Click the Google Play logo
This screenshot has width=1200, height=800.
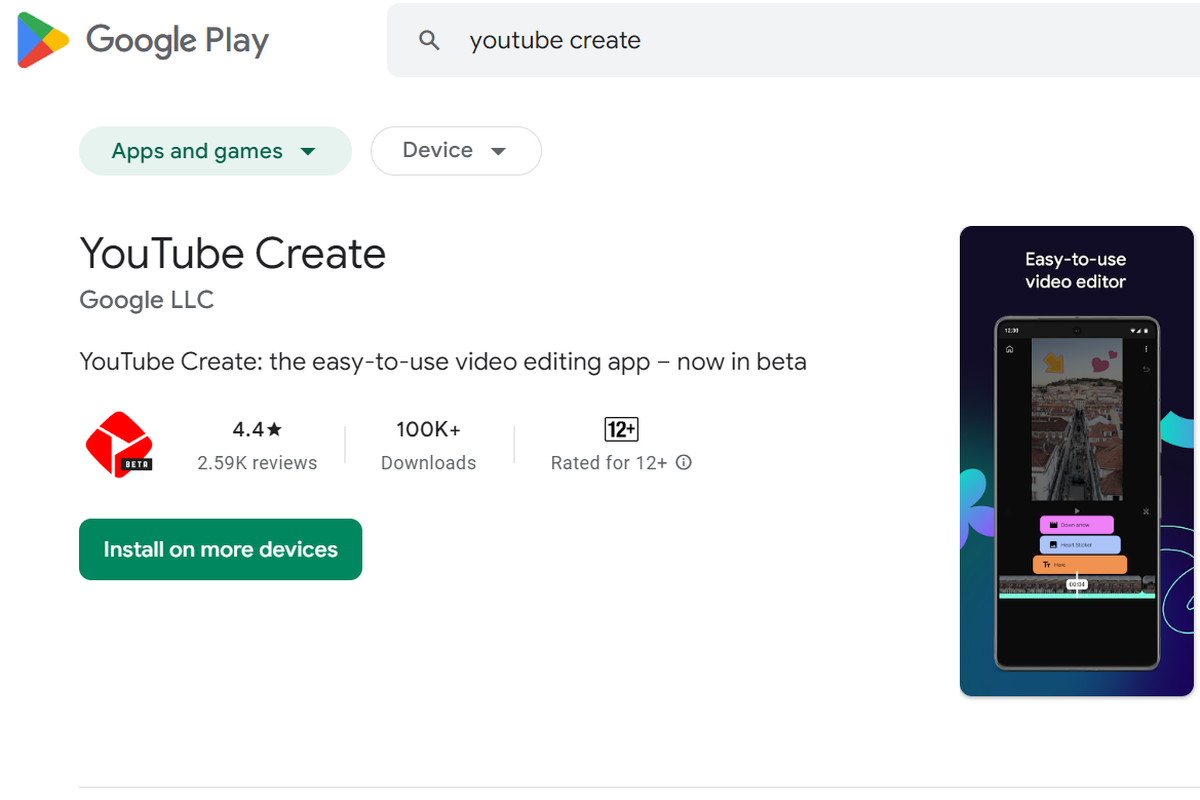click(x=144, y=41)
